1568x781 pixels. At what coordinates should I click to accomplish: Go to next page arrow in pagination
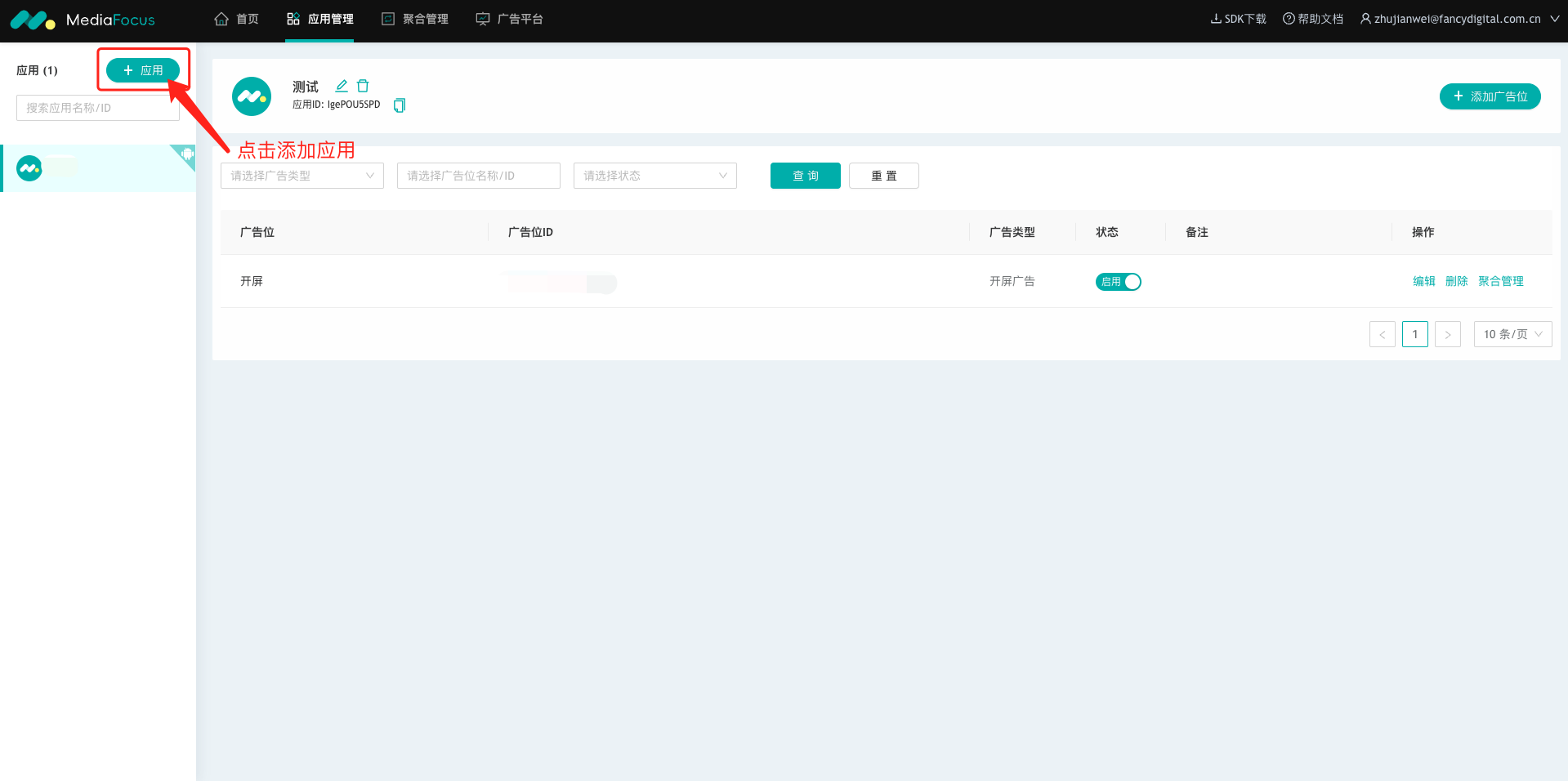click(x=1447, y=334)
